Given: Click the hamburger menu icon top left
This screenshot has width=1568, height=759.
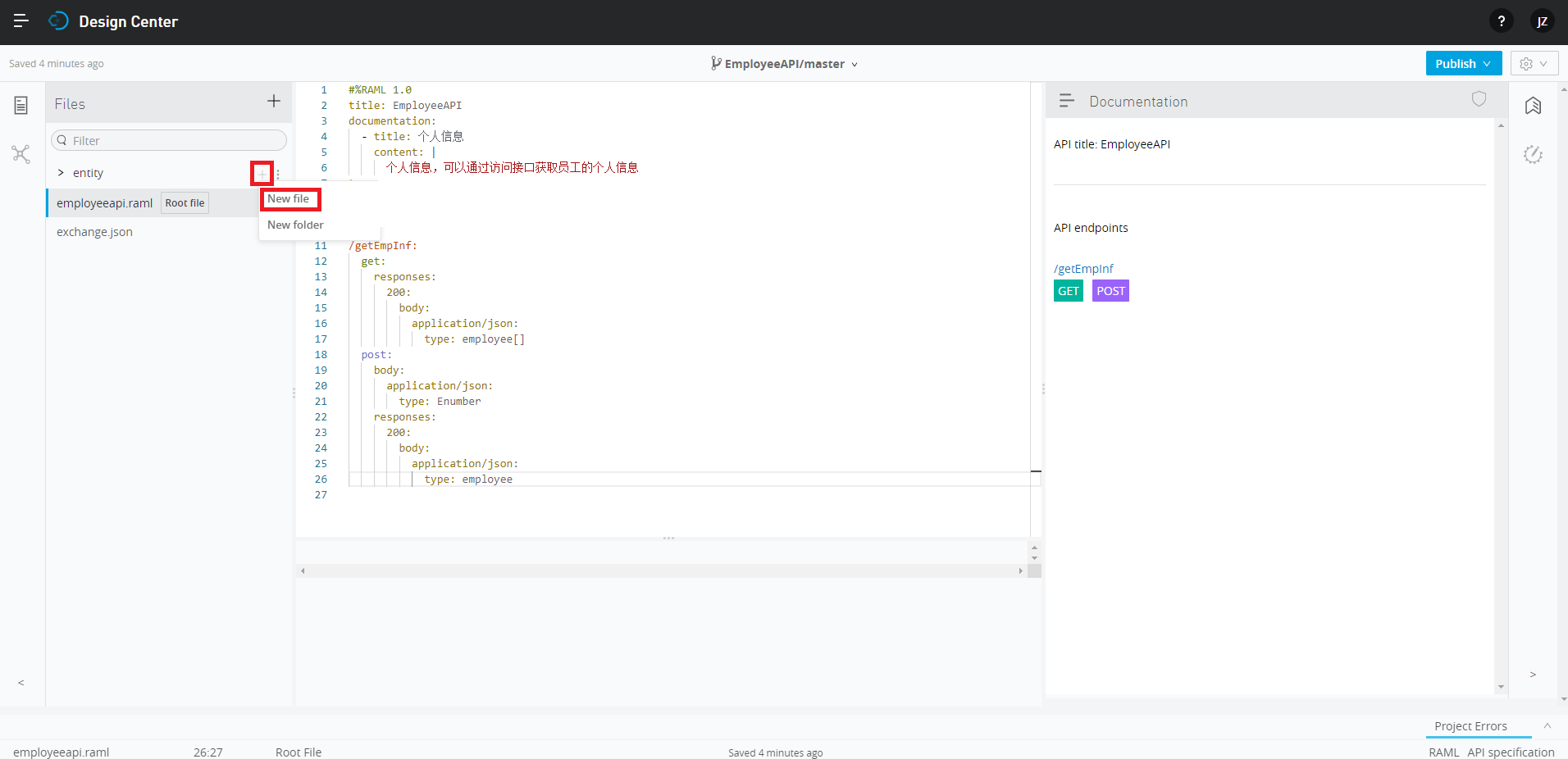Looking at the screenshot, I should pos(21,20).
